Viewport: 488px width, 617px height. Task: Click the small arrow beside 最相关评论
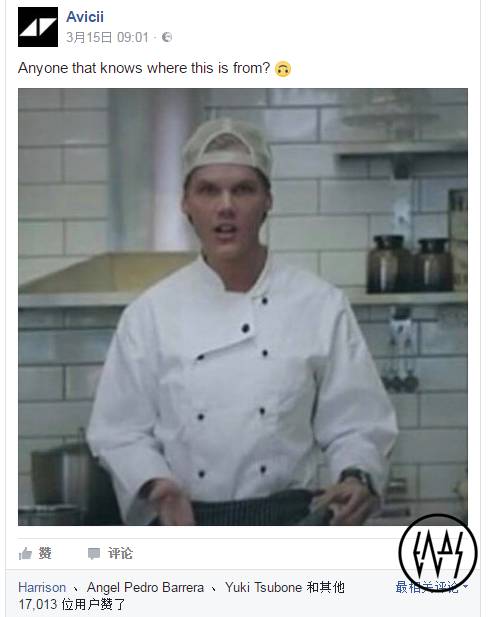click(466, 587)
